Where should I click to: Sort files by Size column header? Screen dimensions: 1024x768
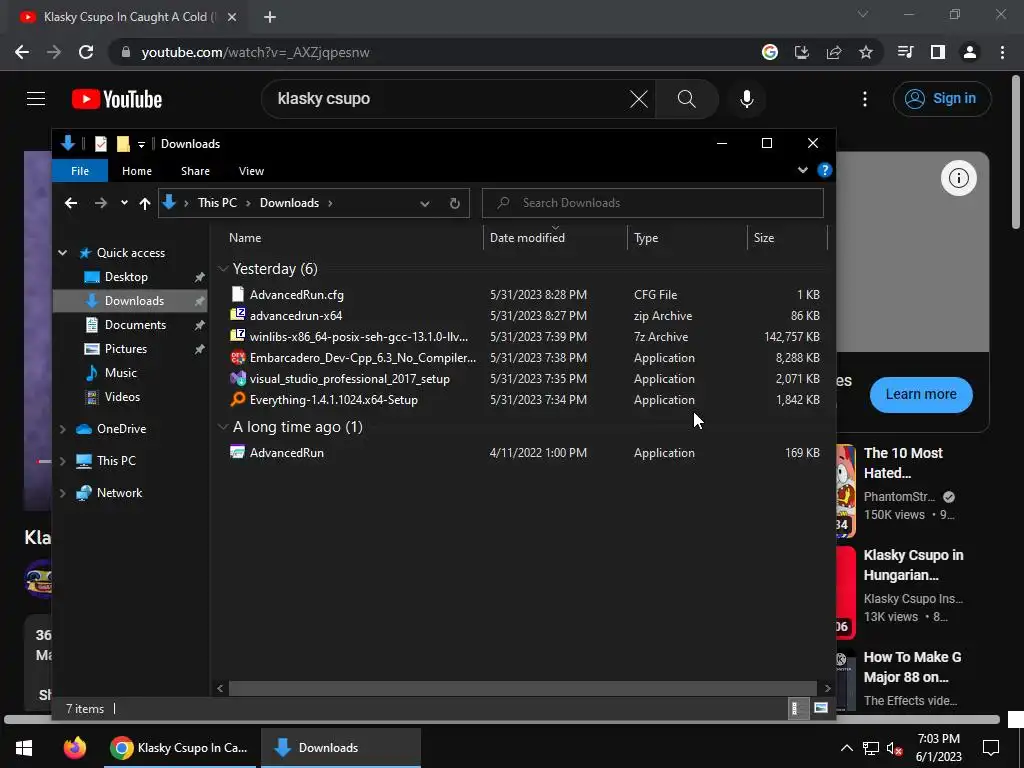(787, 238)
